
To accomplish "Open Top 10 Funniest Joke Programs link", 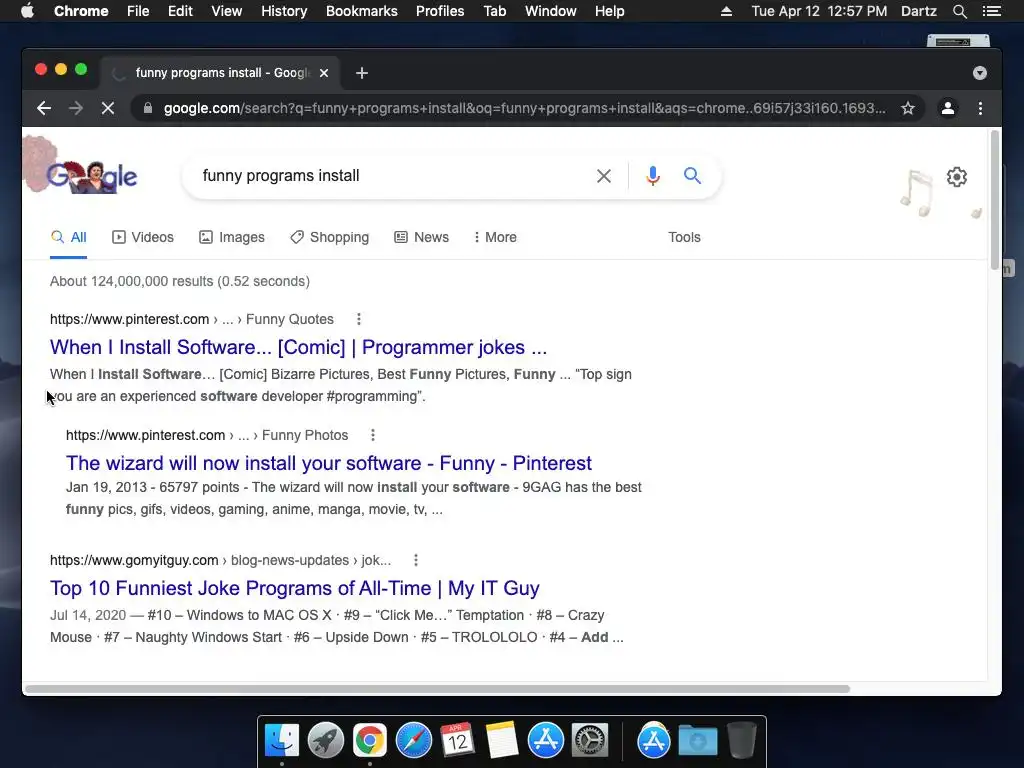I will coord(295,588).
